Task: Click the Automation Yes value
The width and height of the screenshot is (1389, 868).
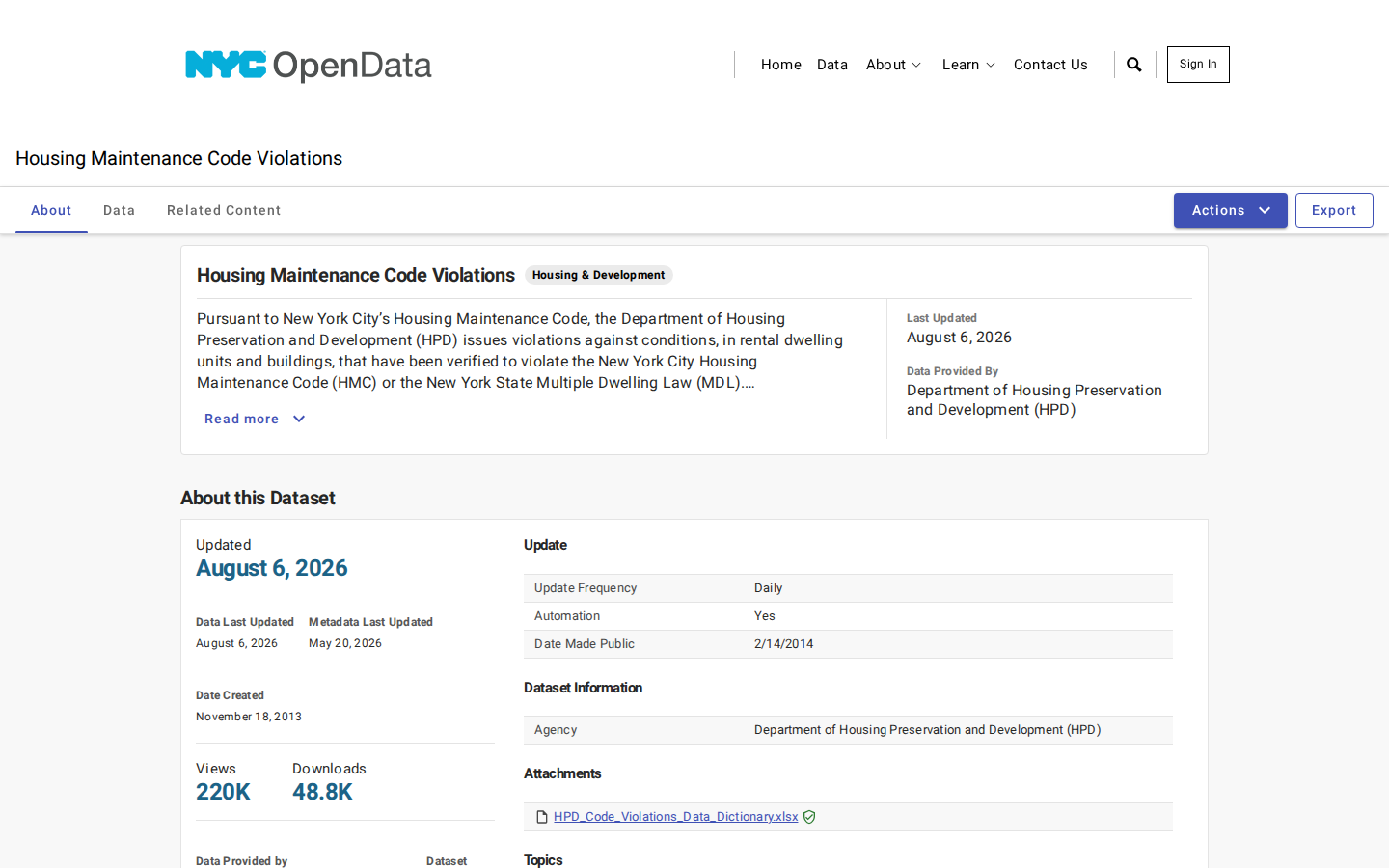Action: point(764,616)
